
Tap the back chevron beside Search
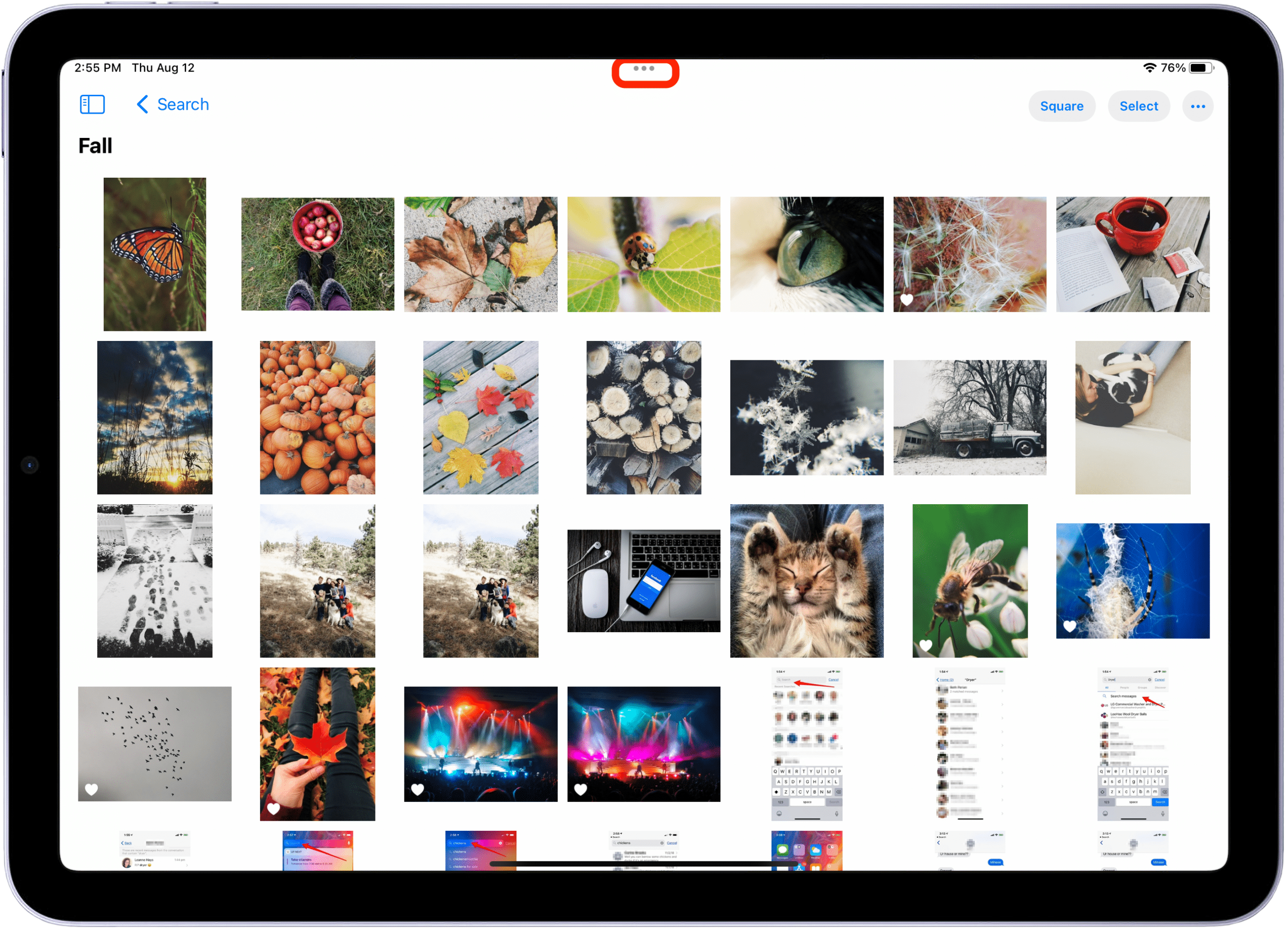pyautogui.click(x=142, y=105)
